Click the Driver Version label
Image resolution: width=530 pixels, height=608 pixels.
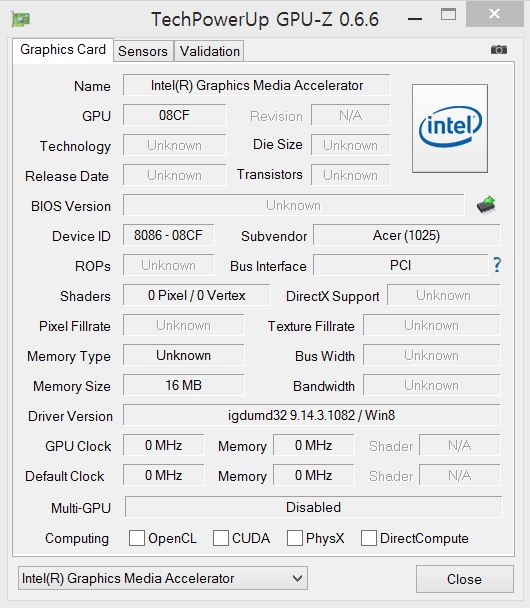pos(70,416)
